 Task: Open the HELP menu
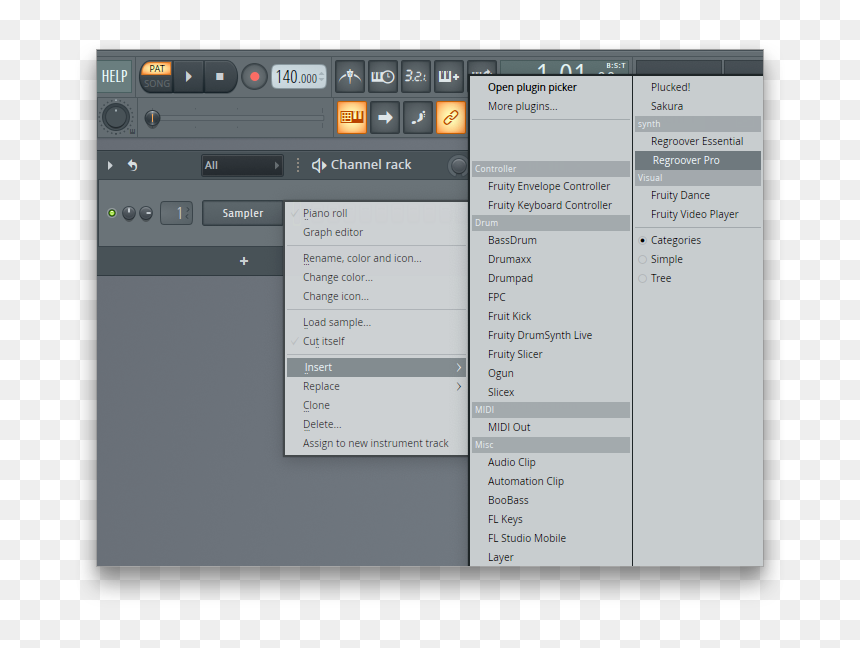(115, 76)
